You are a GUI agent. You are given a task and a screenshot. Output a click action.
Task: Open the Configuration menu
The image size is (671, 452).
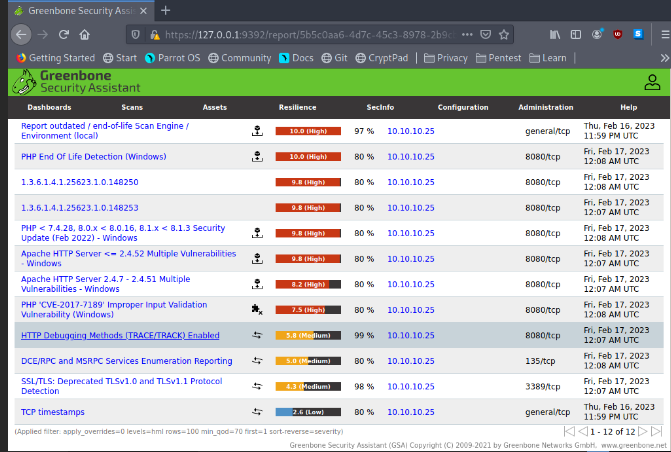click(462, 107)
